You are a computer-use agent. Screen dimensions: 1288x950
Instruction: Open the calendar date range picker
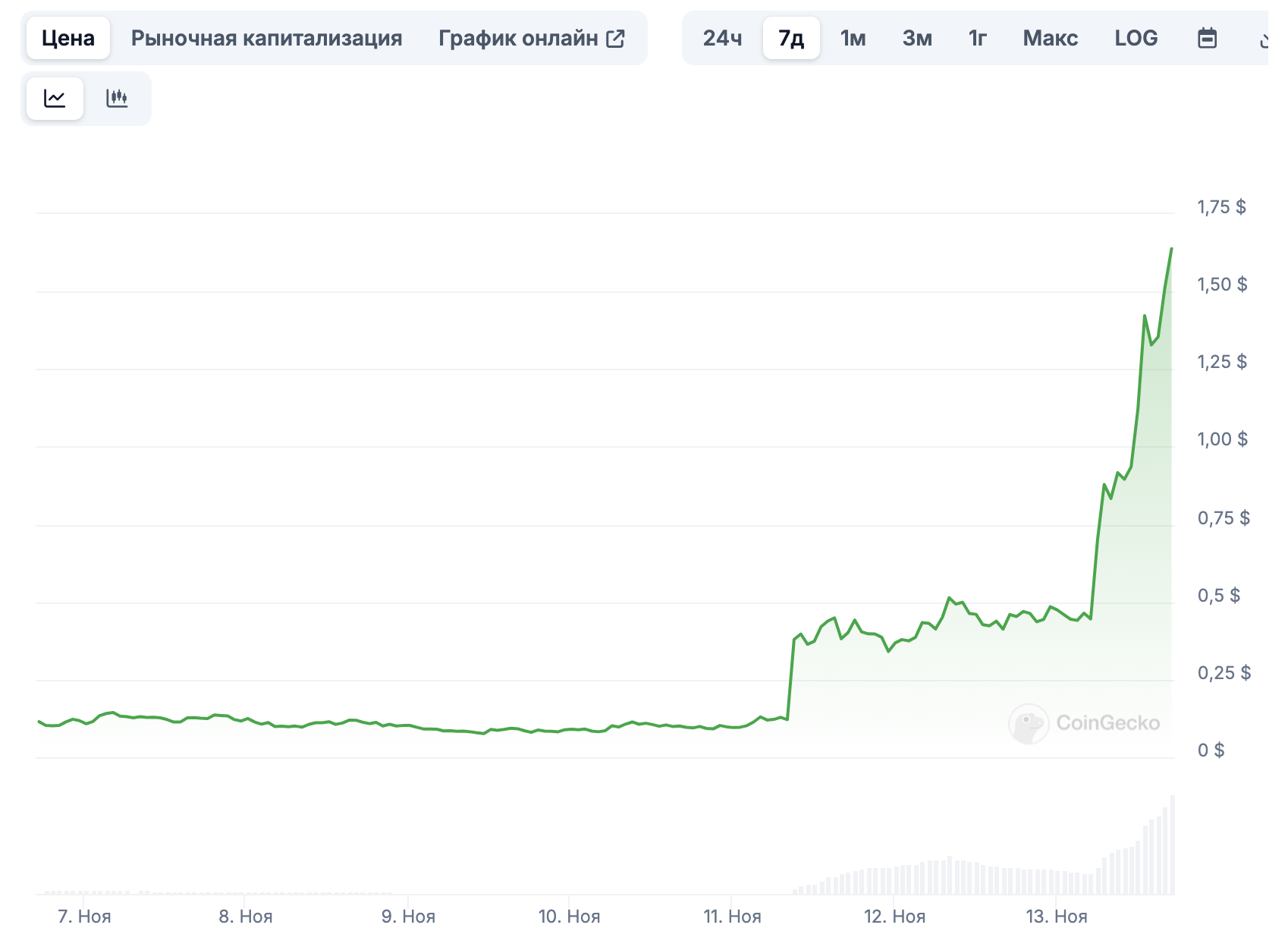point(1207,38)
